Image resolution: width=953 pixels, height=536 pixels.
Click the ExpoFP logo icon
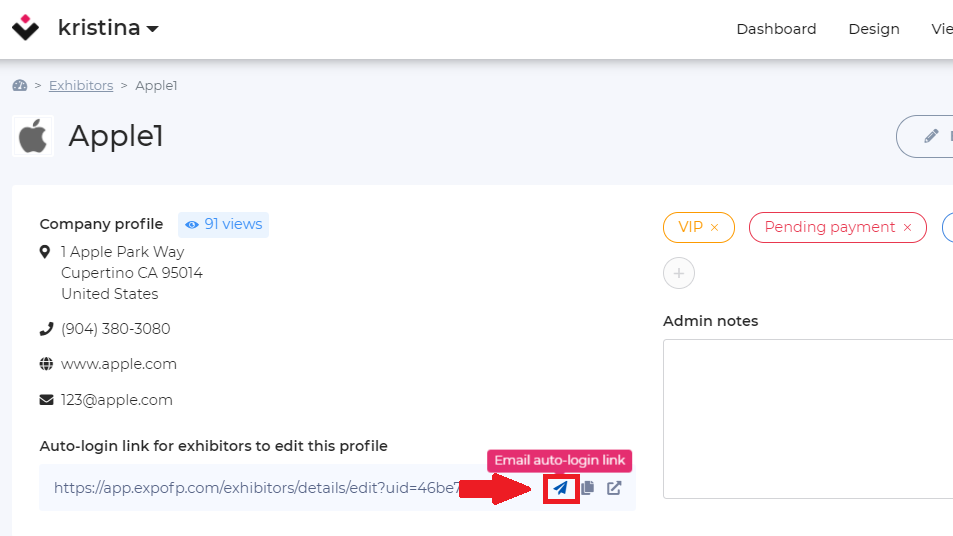(x=26, y=28)
